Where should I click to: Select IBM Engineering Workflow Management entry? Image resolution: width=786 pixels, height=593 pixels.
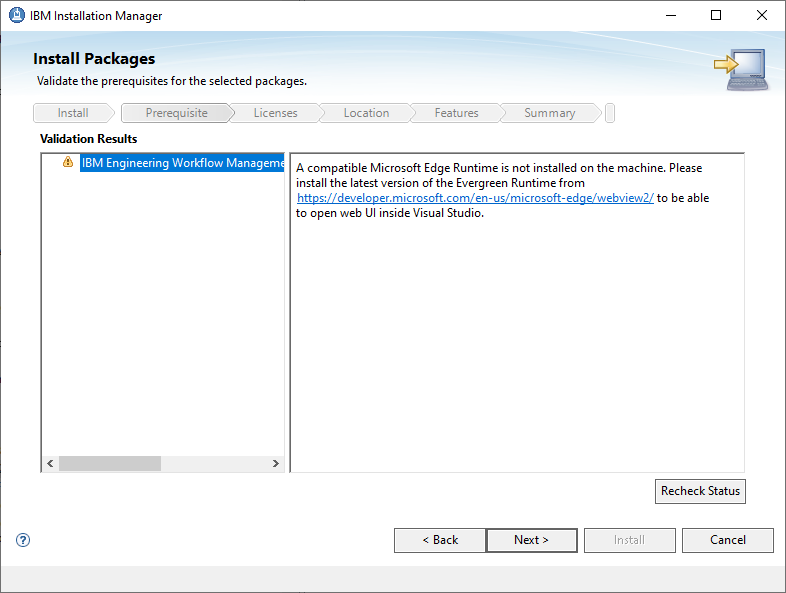coord(182,163)
